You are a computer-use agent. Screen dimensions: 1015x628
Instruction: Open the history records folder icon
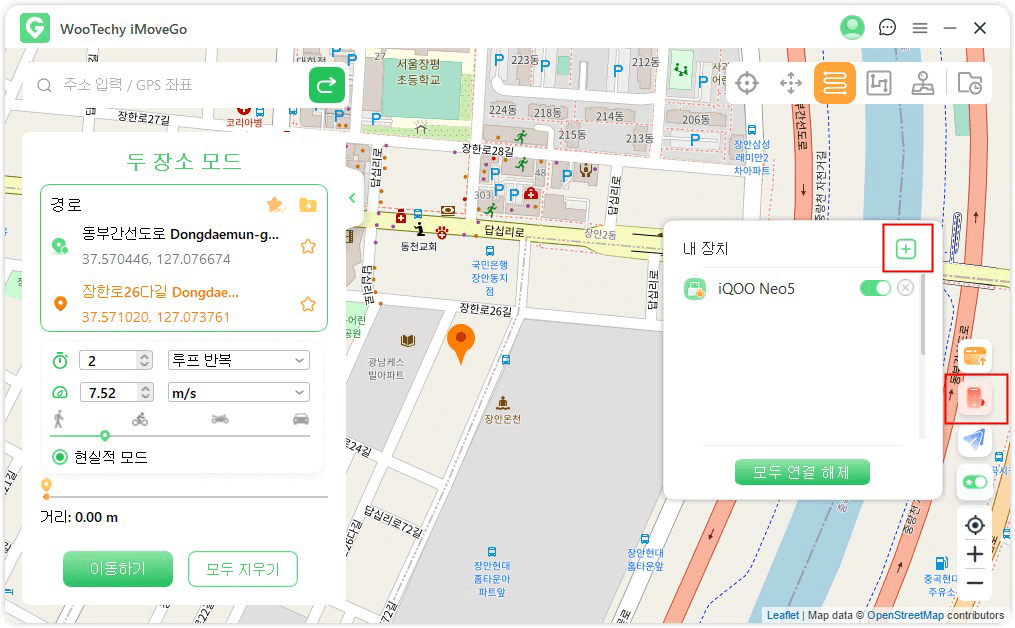coord(968,83)
